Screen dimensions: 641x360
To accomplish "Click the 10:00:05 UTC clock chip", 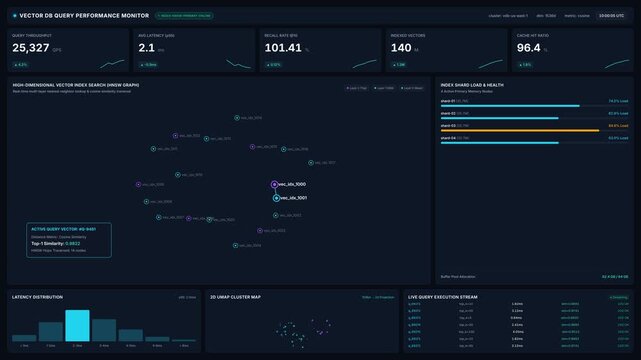I will tap(612, 16).
